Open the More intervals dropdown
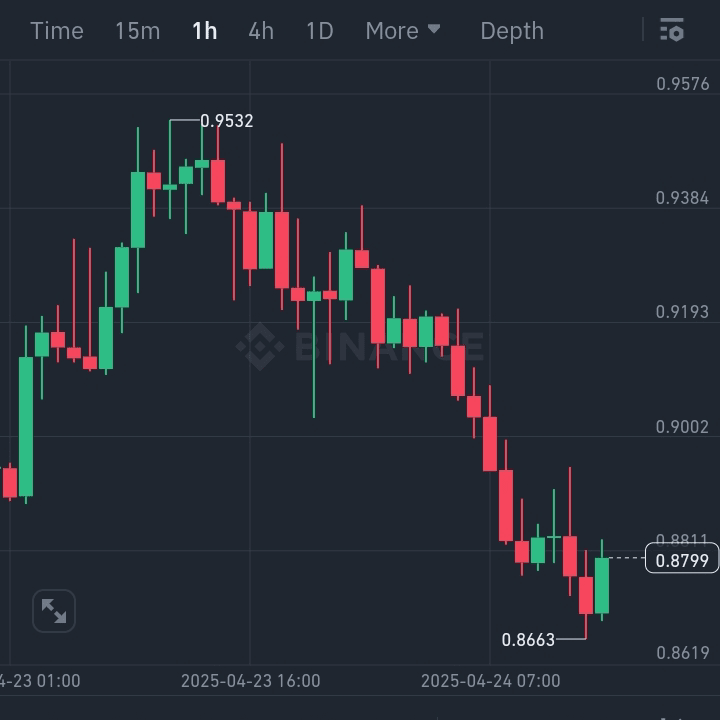Image resolution: width=720 pixels, height=720 pixels. click(x=402, y=31)
